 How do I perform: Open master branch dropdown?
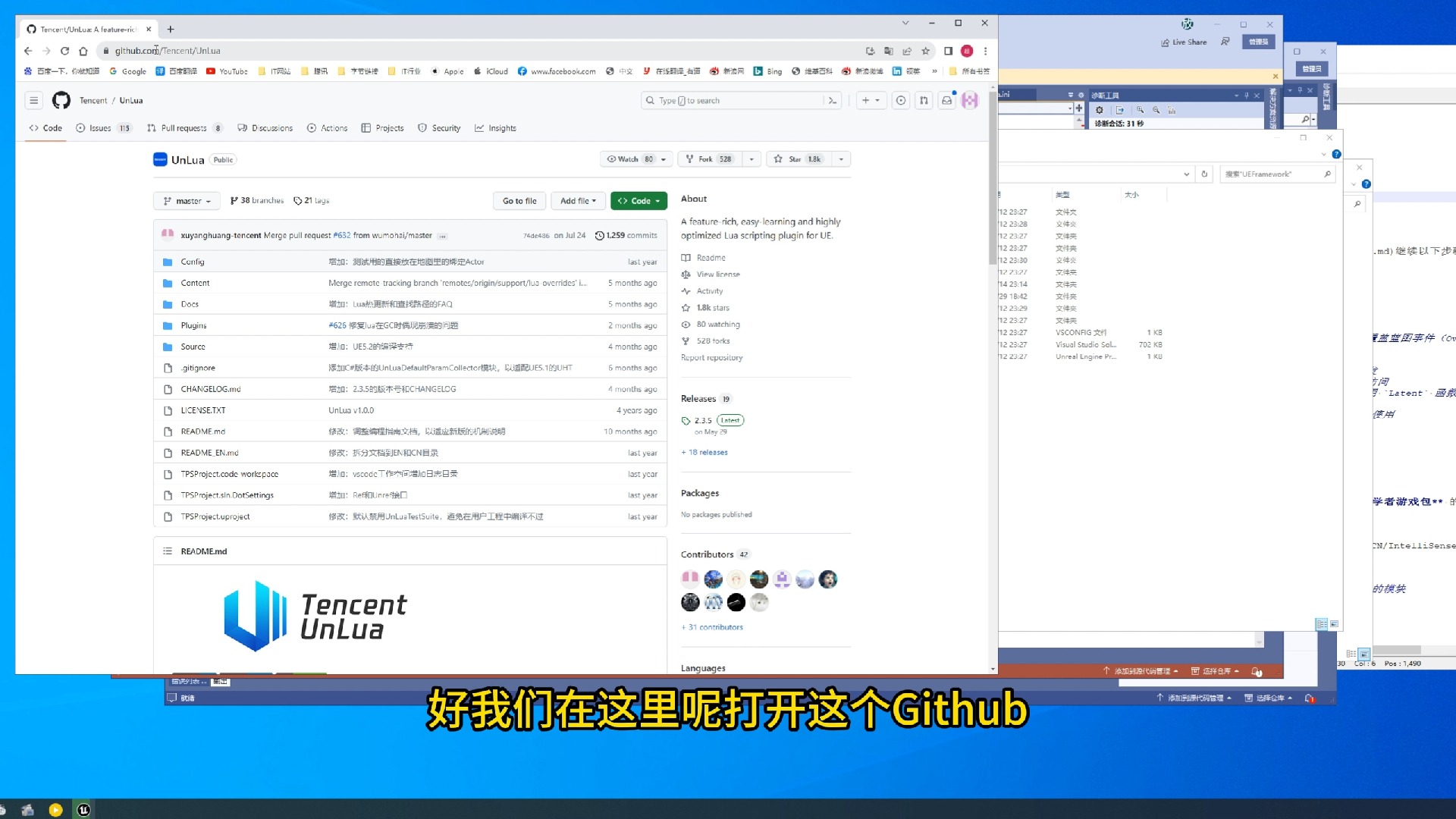[x=187, y=201]
